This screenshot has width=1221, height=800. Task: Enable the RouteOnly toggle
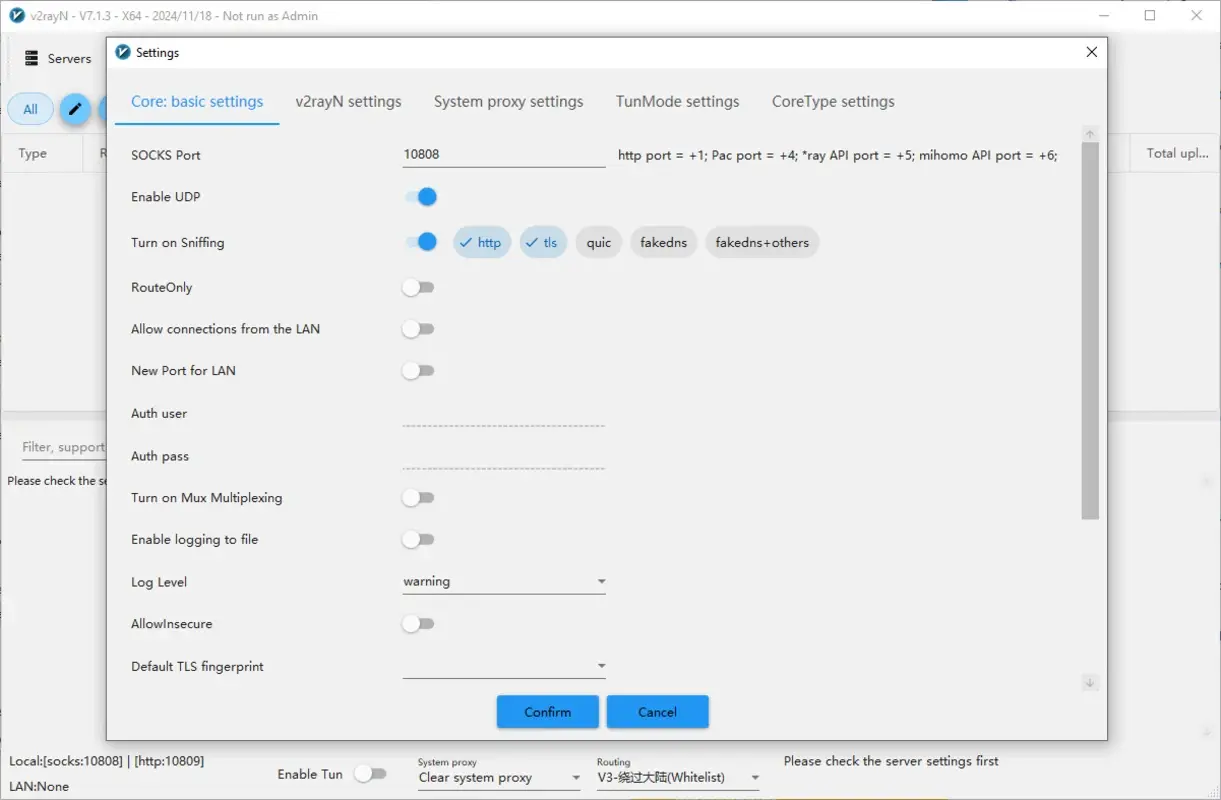pyautogui.click(x=418, y=287)
